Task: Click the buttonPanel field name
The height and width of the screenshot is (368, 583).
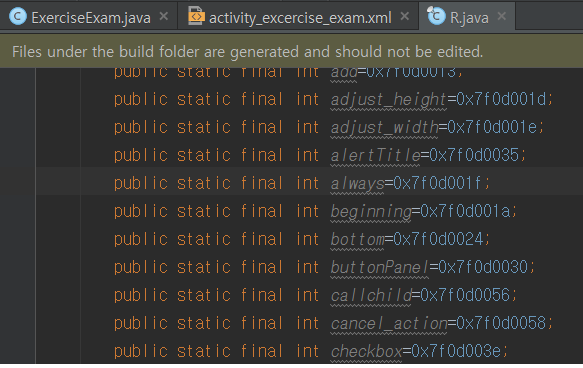Action: pyautogui.click(x=380, y=267)
